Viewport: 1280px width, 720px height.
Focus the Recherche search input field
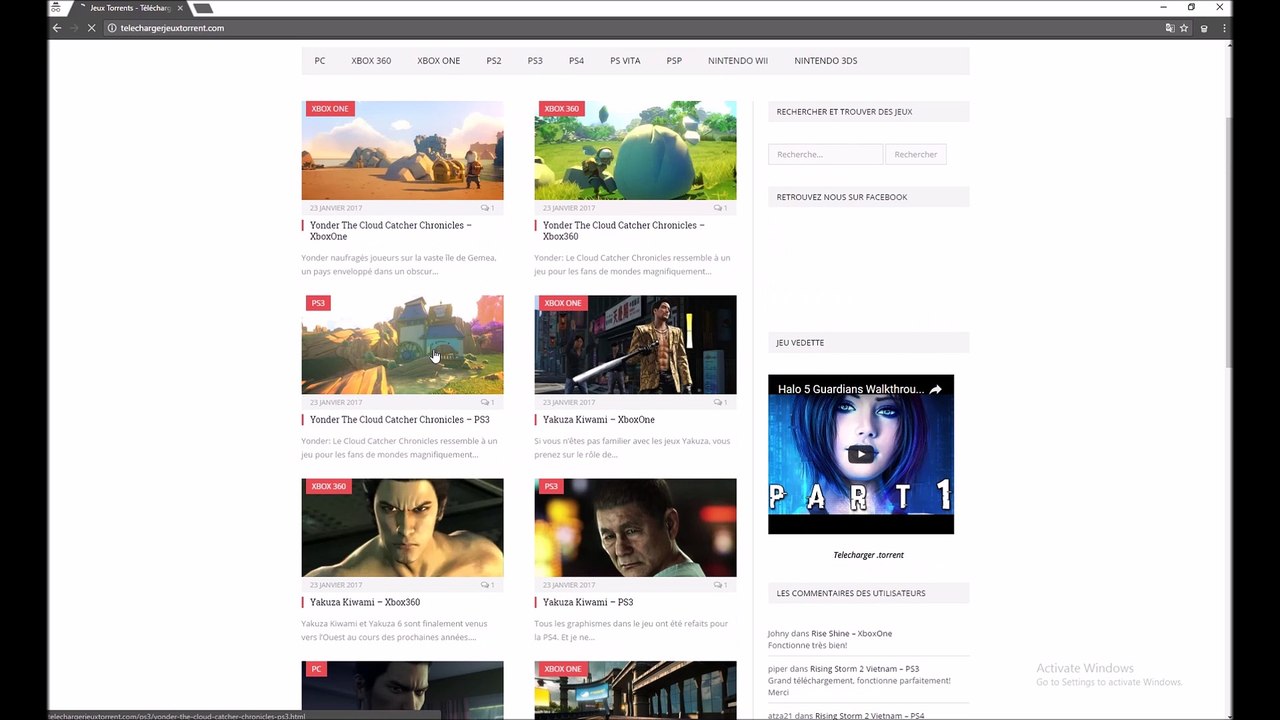(x=826, y=154)
